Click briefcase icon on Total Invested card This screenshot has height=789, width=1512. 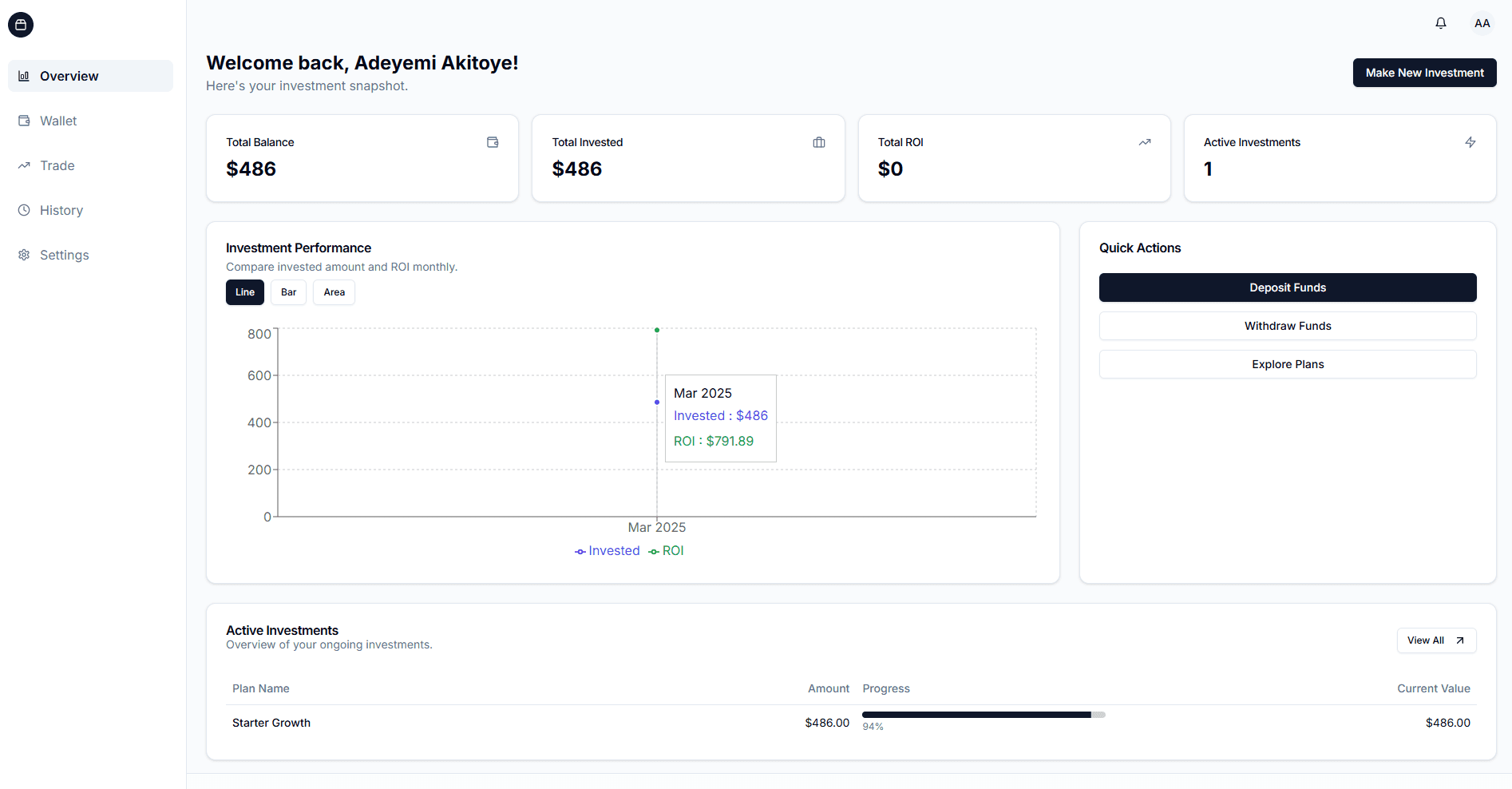819,142
